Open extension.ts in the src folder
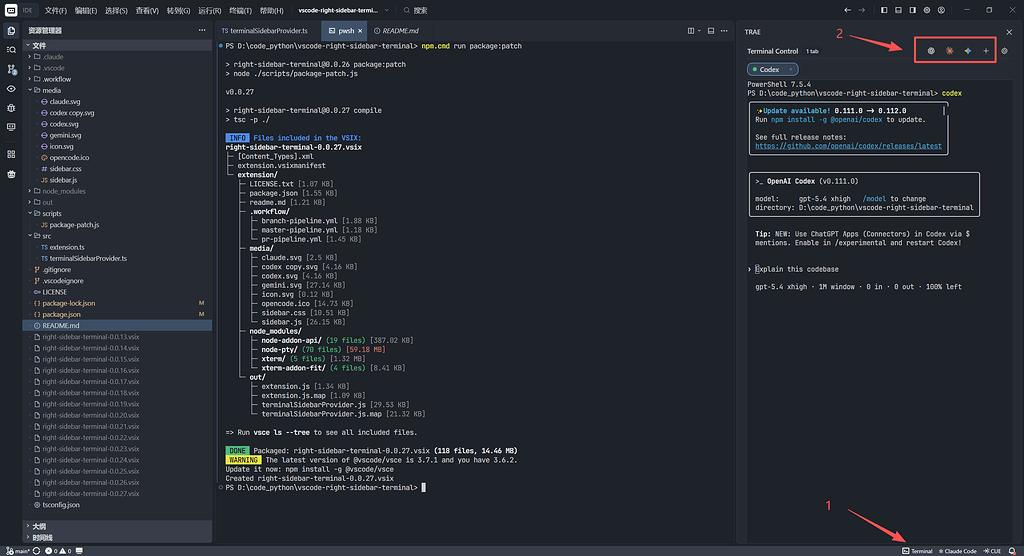1024x556 pixels. [x=67, y=247]
